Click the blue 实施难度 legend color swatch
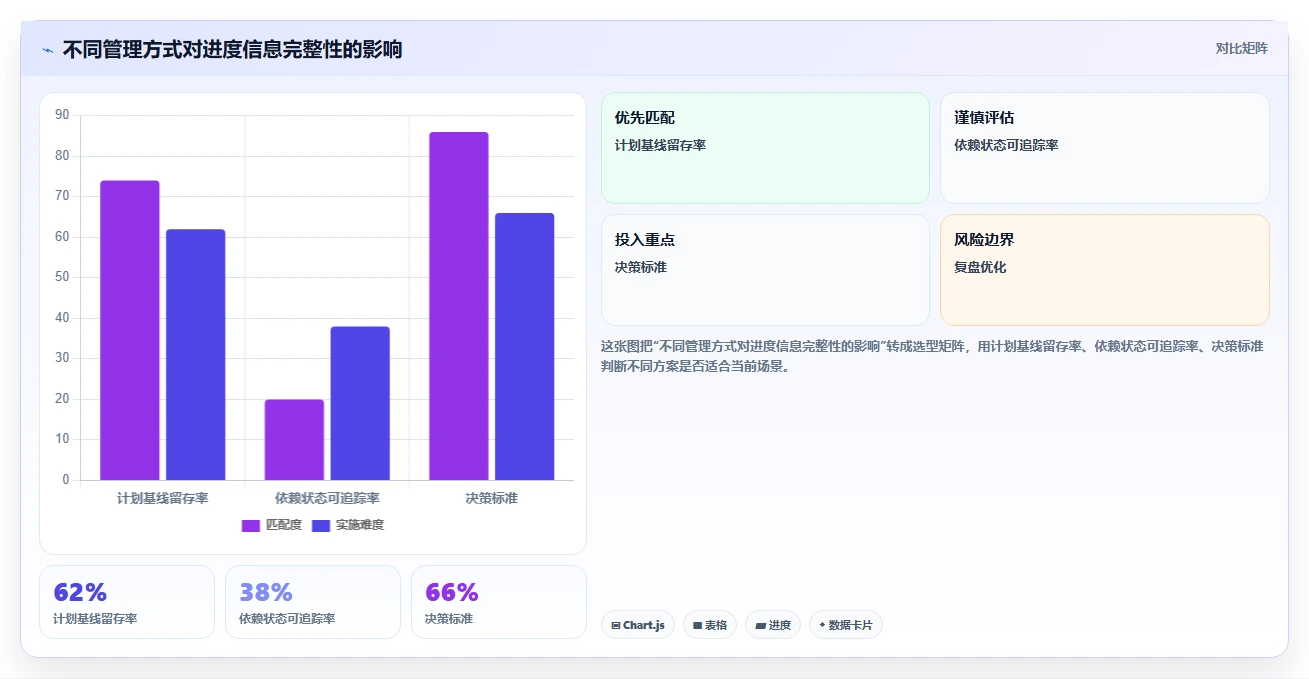Viewport: 1309px width, 679px height. pos(321,526)
